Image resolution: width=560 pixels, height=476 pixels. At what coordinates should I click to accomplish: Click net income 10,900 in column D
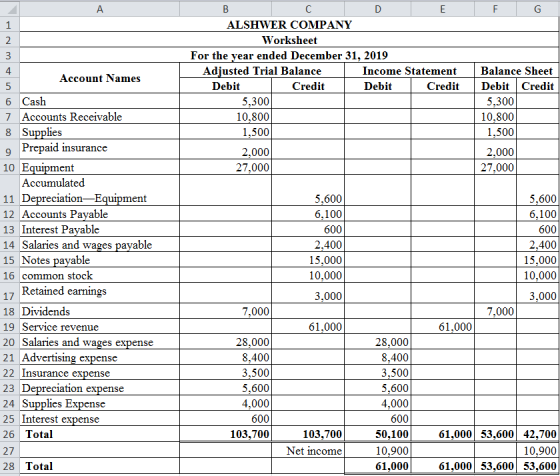(378, 451)
